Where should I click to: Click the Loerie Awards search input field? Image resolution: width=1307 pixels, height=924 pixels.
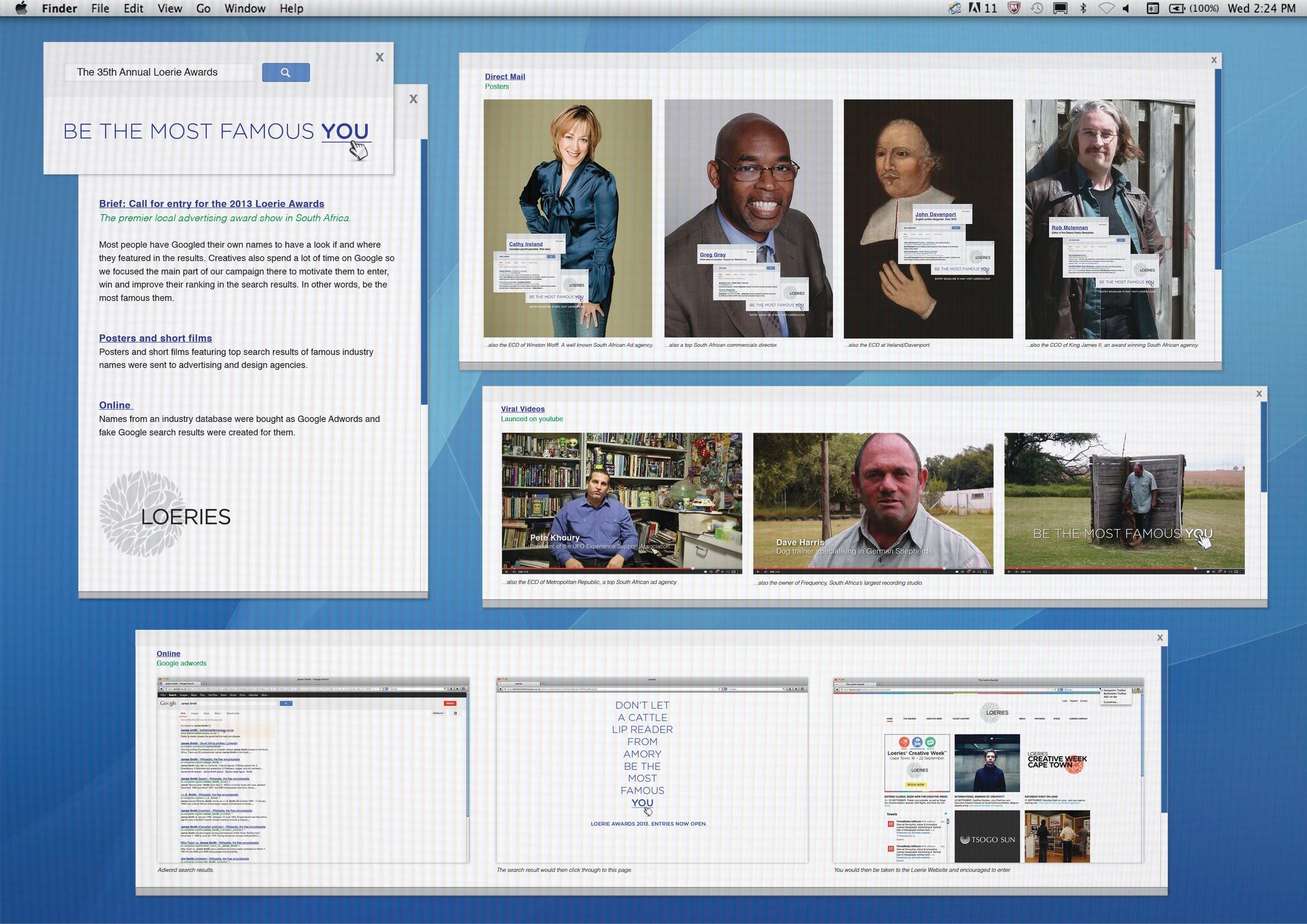(159, 72)
